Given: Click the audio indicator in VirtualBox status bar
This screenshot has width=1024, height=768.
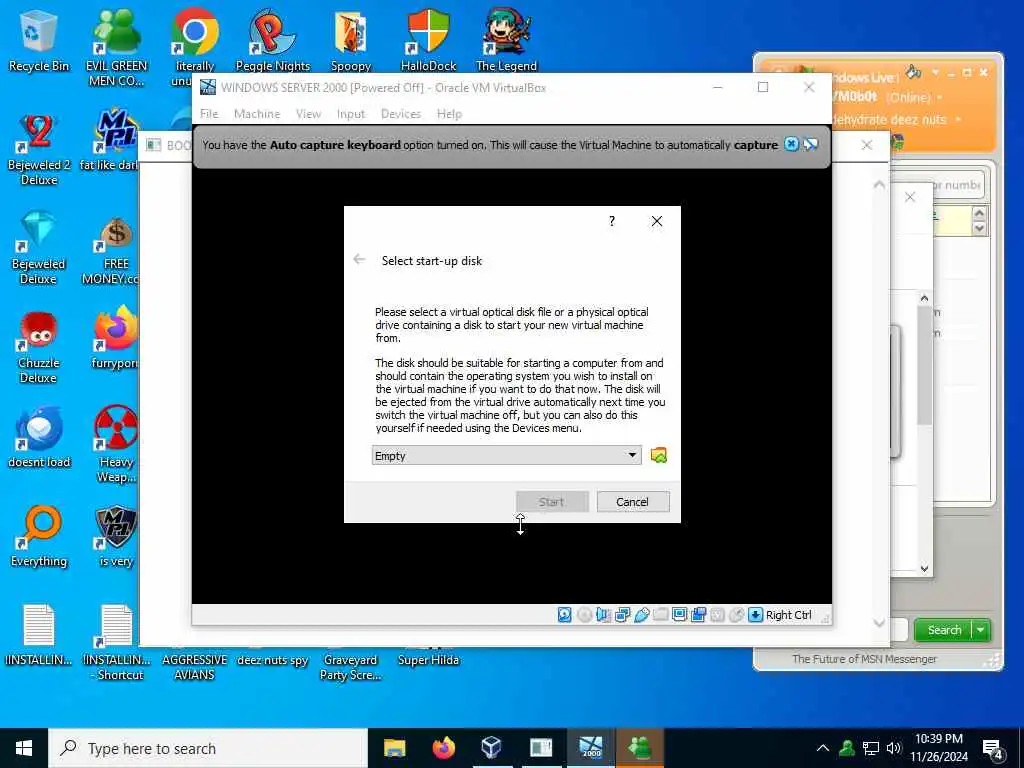Looking at the screenshot, I should pos(603,615).
